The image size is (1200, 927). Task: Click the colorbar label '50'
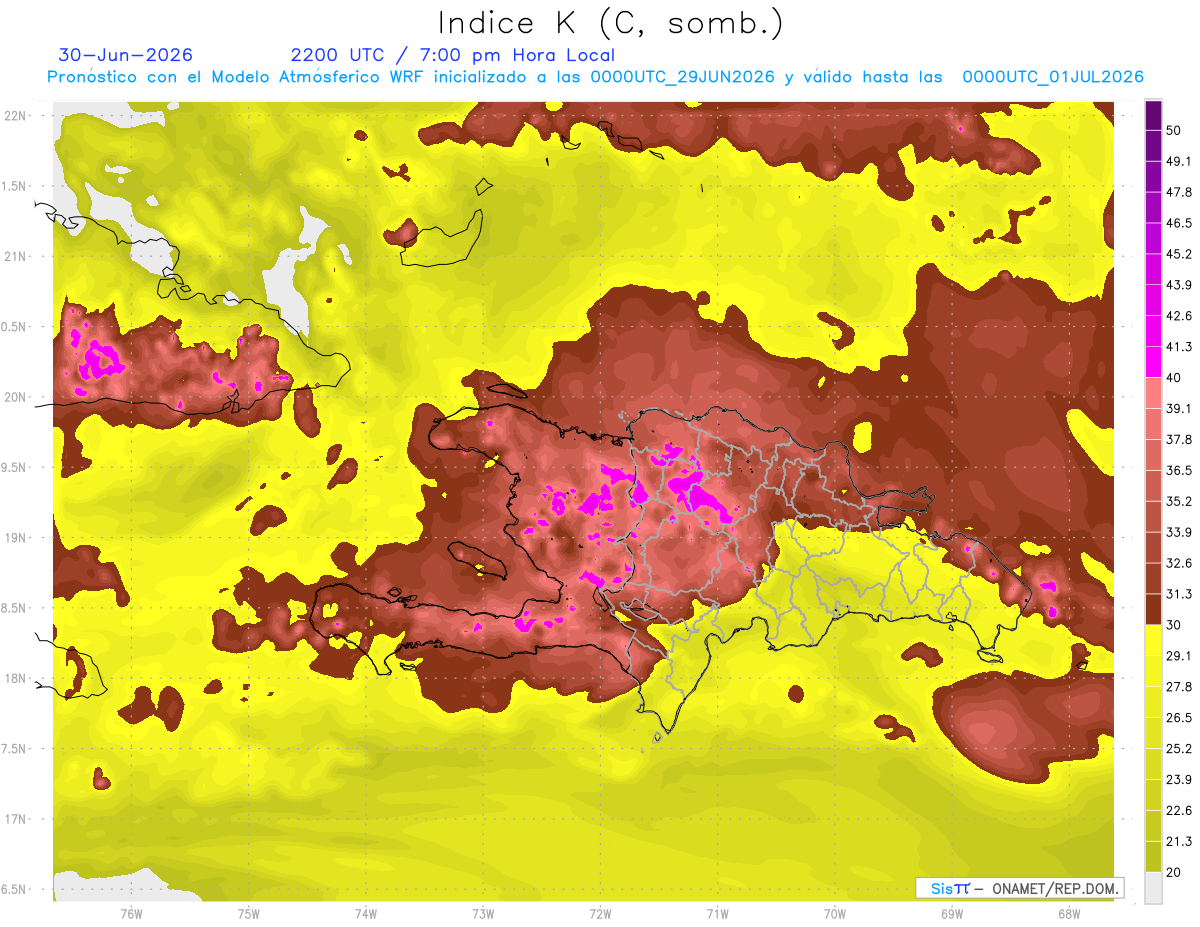[1174, 130]
